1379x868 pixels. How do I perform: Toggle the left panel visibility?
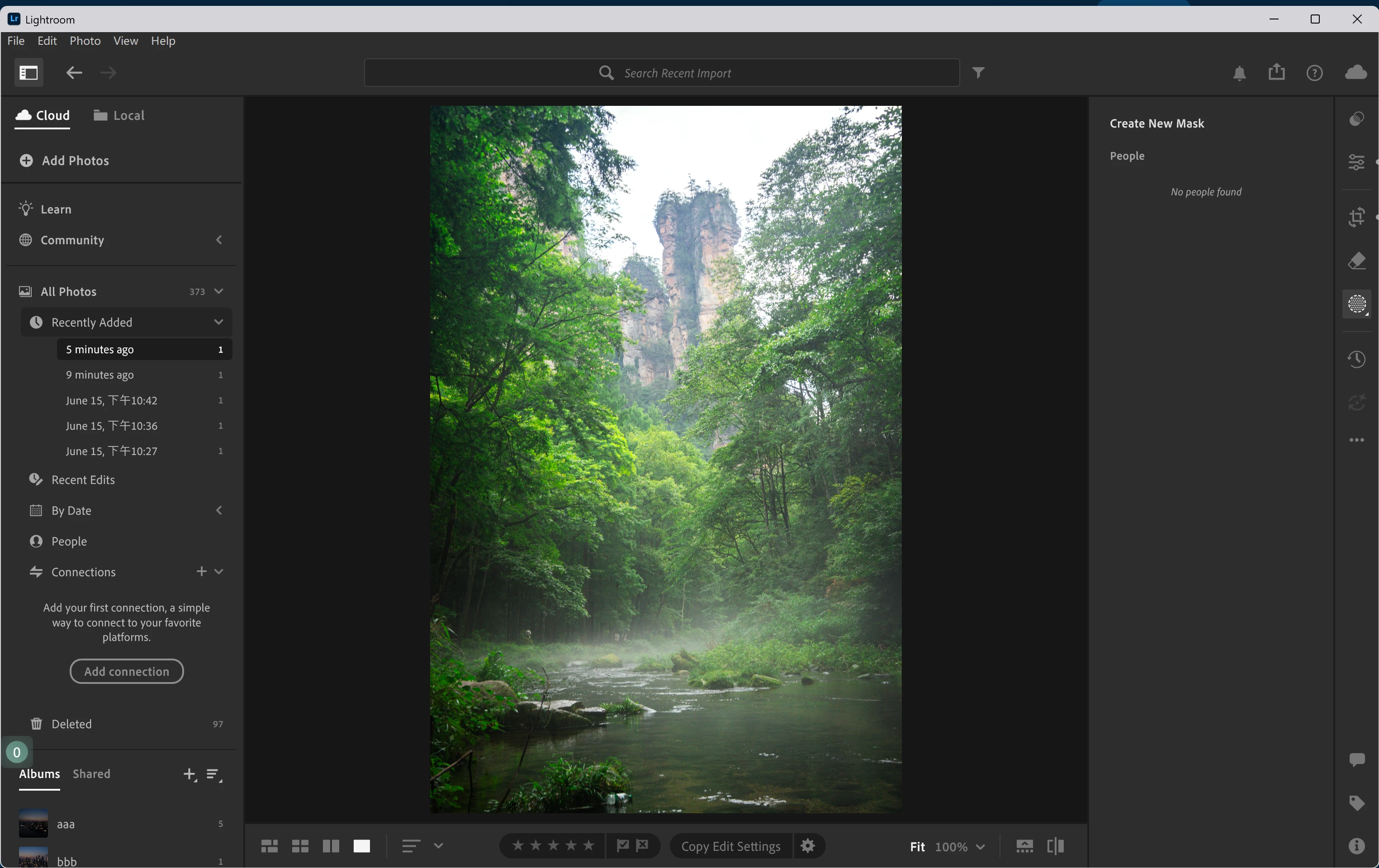[x=28, y=73]
